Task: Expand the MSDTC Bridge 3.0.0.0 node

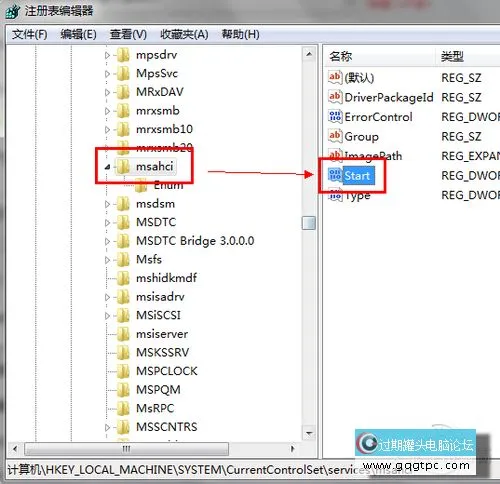Action: click(x=107, y=241)
